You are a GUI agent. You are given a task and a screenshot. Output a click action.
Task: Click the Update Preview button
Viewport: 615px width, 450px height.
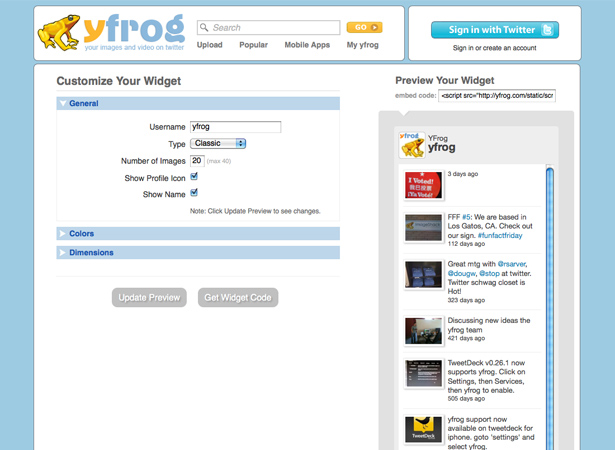[149, 297]
